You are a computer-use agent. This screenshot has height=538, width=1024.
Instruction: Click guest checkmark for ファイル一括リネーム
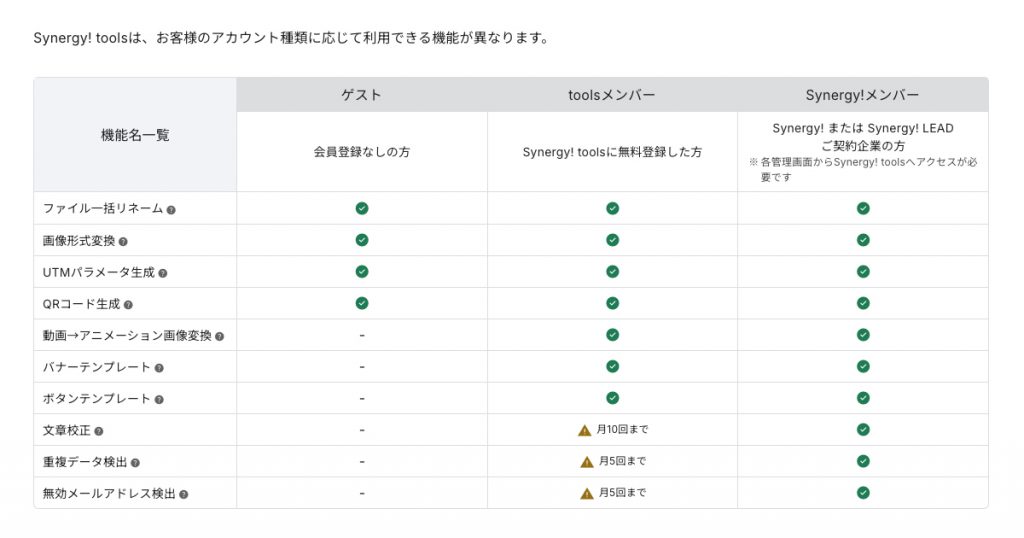(362, 208)
